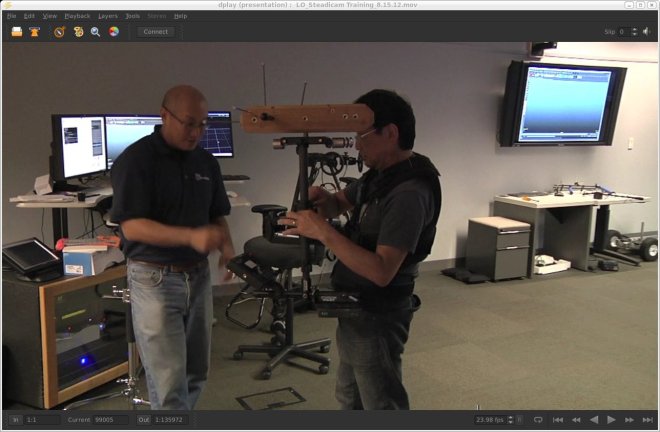This screenshot has height=432, width=660.
Task: Click the gear settings icon in the toolbar
Action: [78, 32]
